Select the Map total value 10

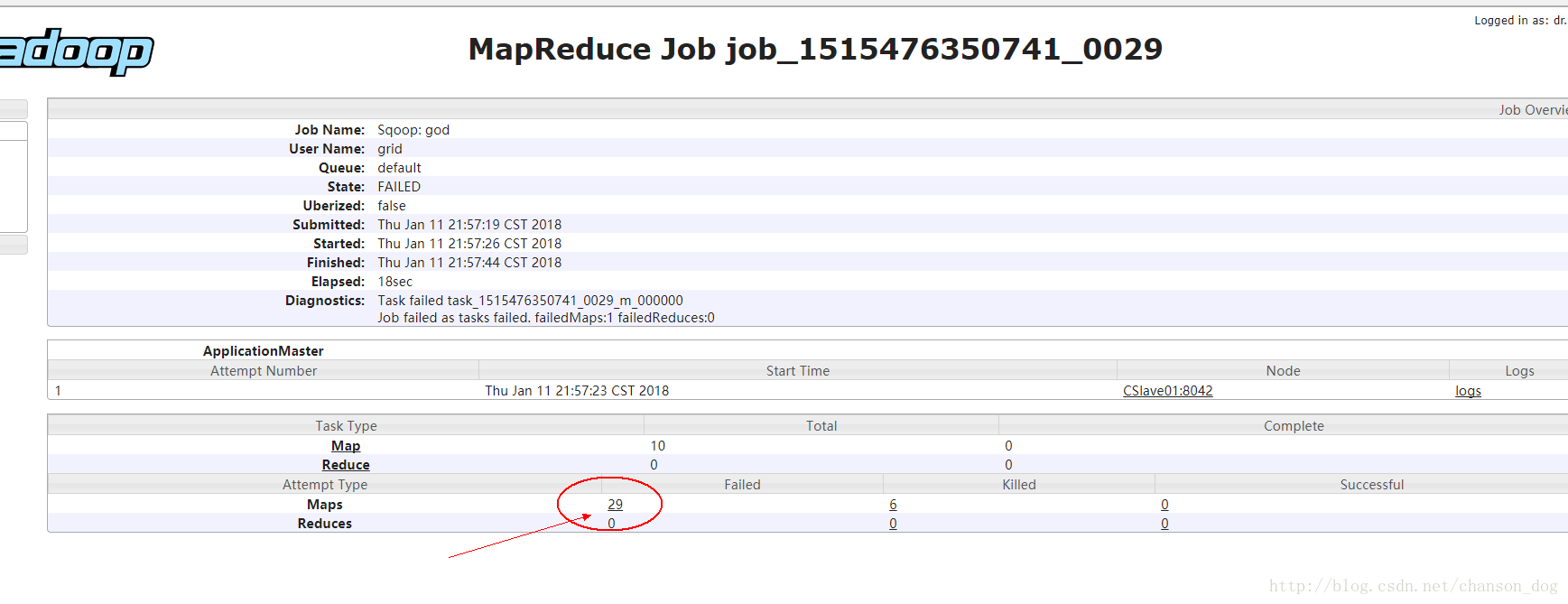657,446
